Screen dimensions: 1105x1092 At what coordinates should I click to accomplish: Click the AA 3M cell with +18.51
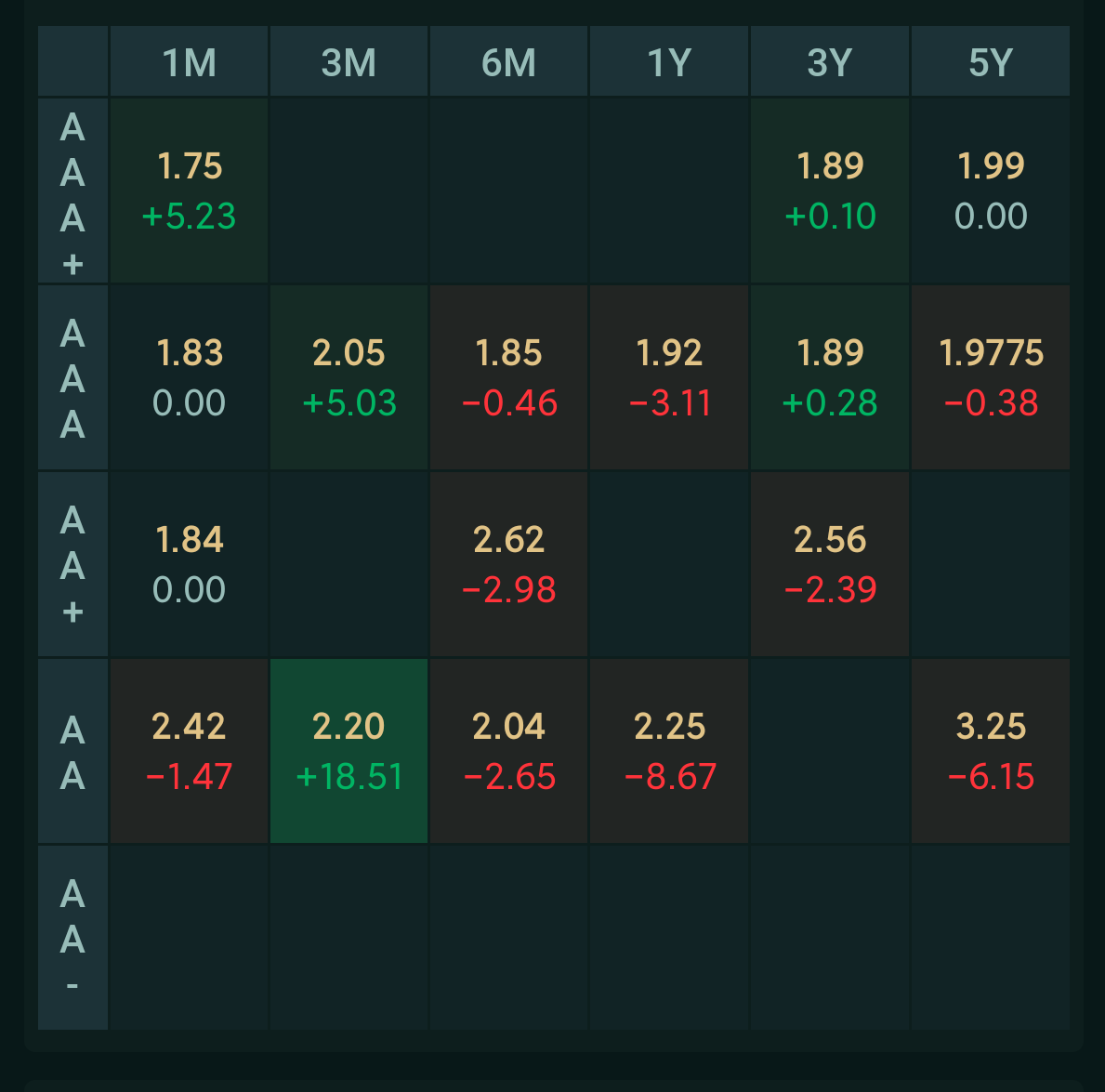click(x=349, y=751)
